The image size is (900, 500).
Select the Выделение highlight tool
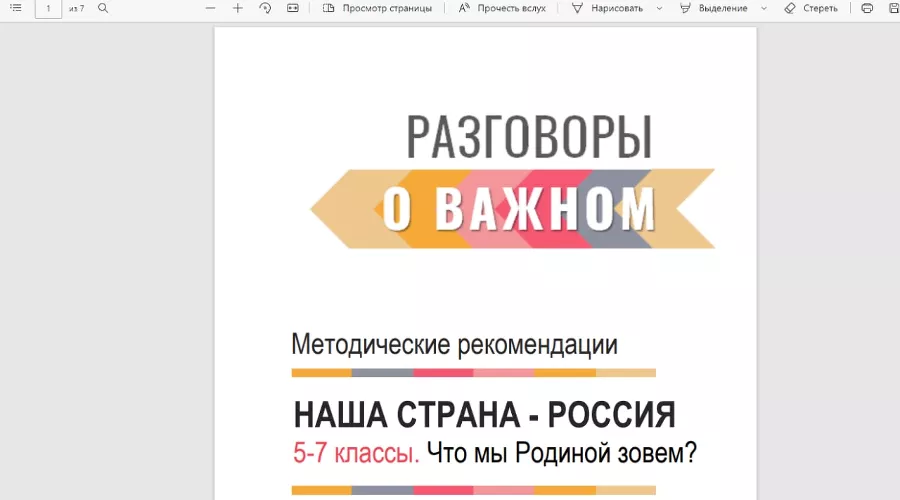713,8
